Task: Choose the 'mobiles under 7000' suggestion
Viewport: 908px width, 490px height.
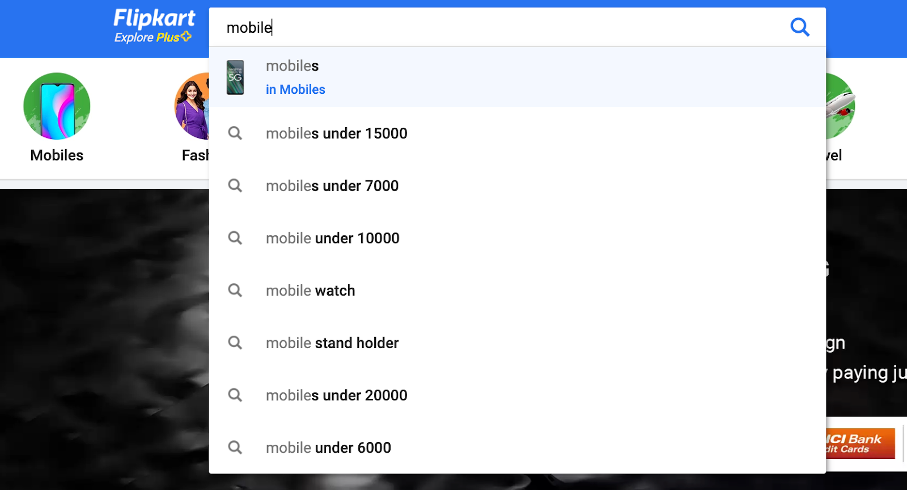Action: click(x=332, y=185)
